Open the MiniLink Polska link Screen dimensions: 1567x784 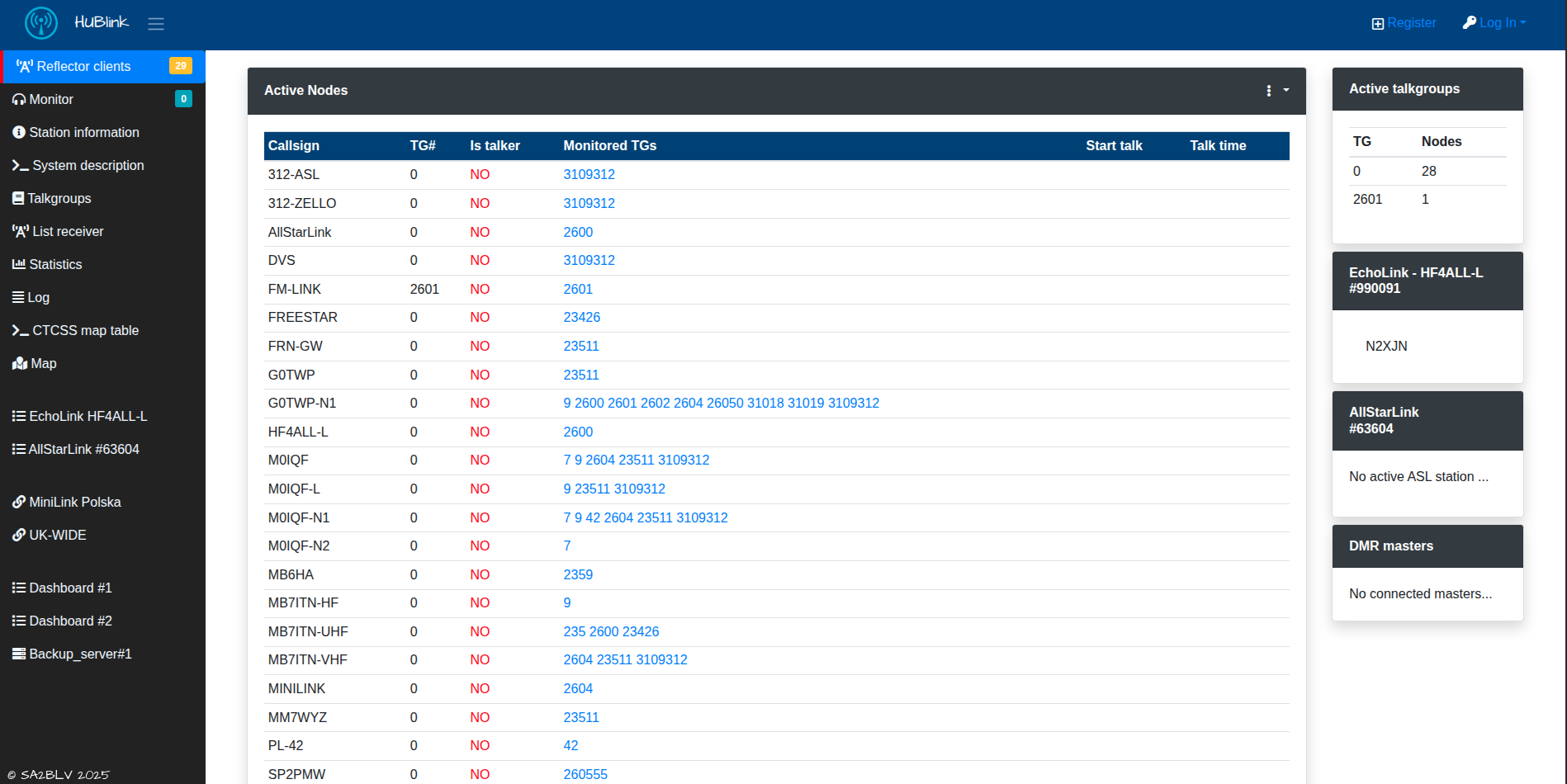[x=74, y=502]
